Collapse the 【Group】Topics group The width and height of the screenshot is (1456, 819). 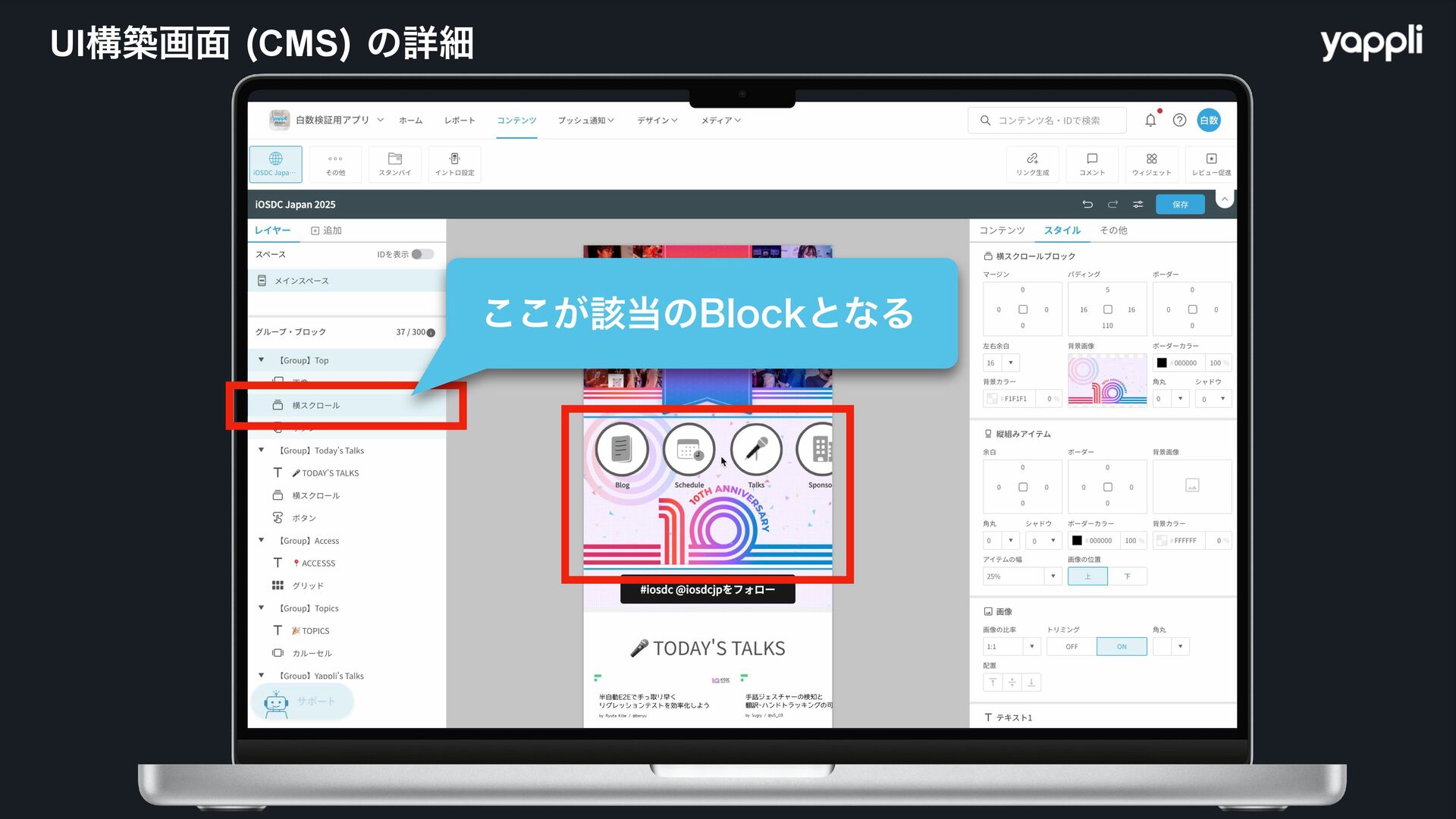point(262,608)
